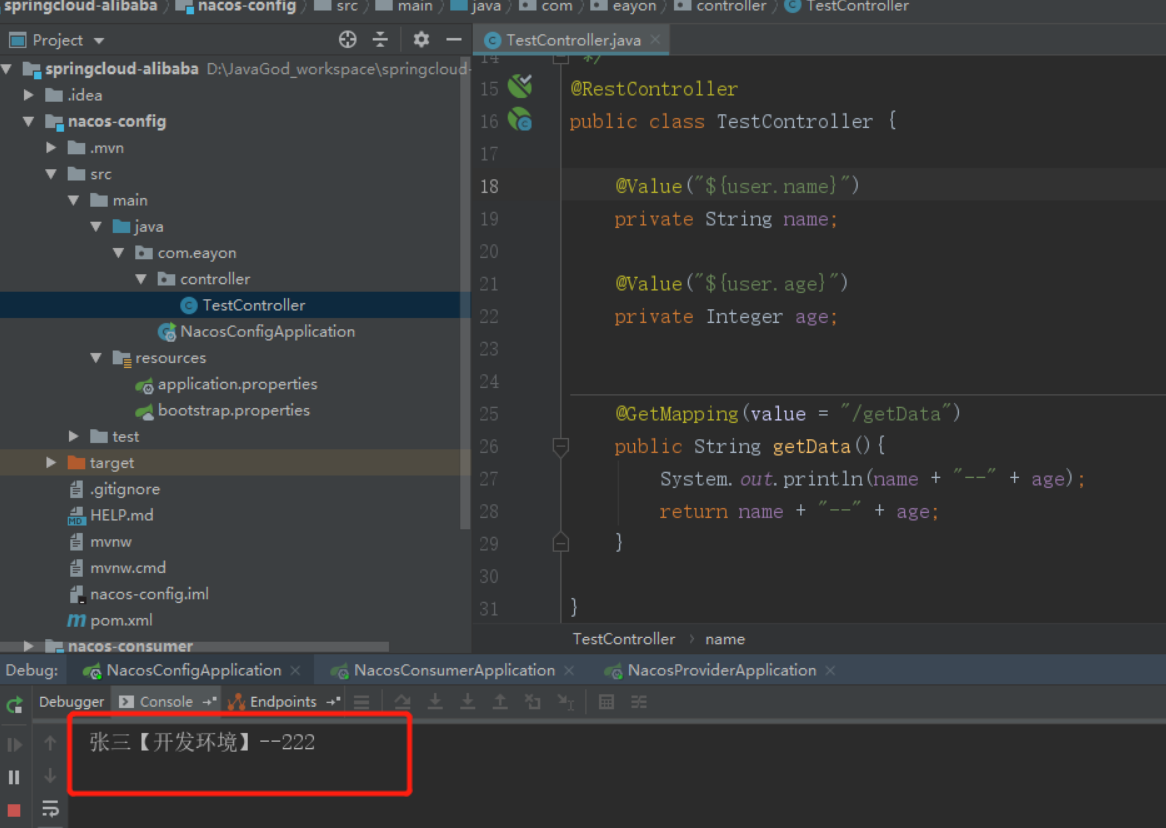Click nacos-config in the breadcrumb path
1166x828 pixels.
pos(245,6)
